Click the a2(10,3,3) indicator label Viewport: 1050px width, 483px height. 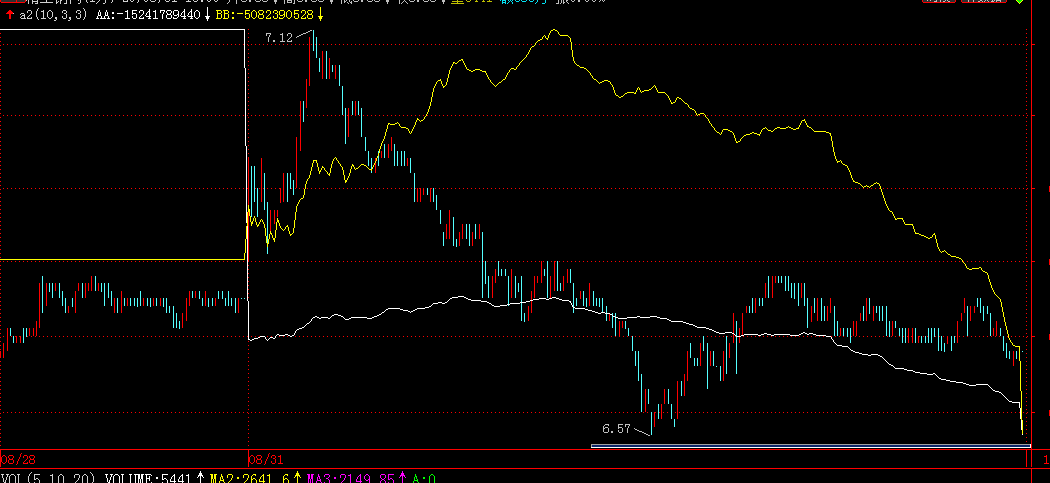point(53,15)
